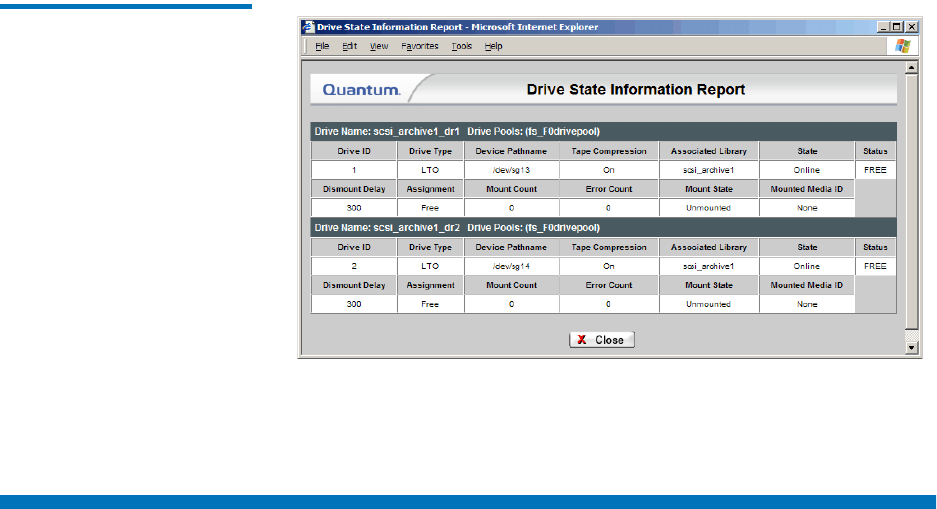Click the Windows logo in the menu bar
The image size is (937, 509).
click(x=903, y=46)
